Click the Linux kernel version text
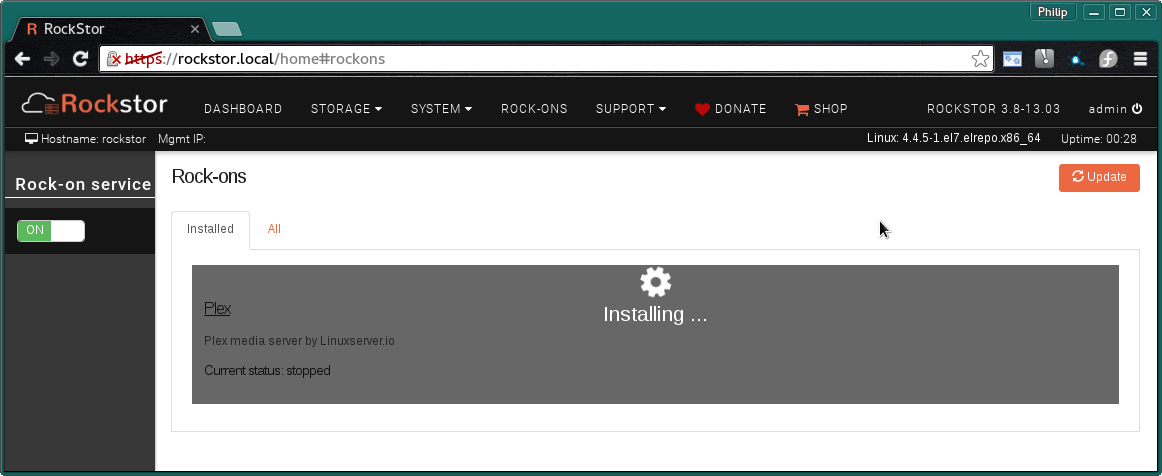This screenshot has width=1162, height=476. pyautogui.click(x=954, y=138)
